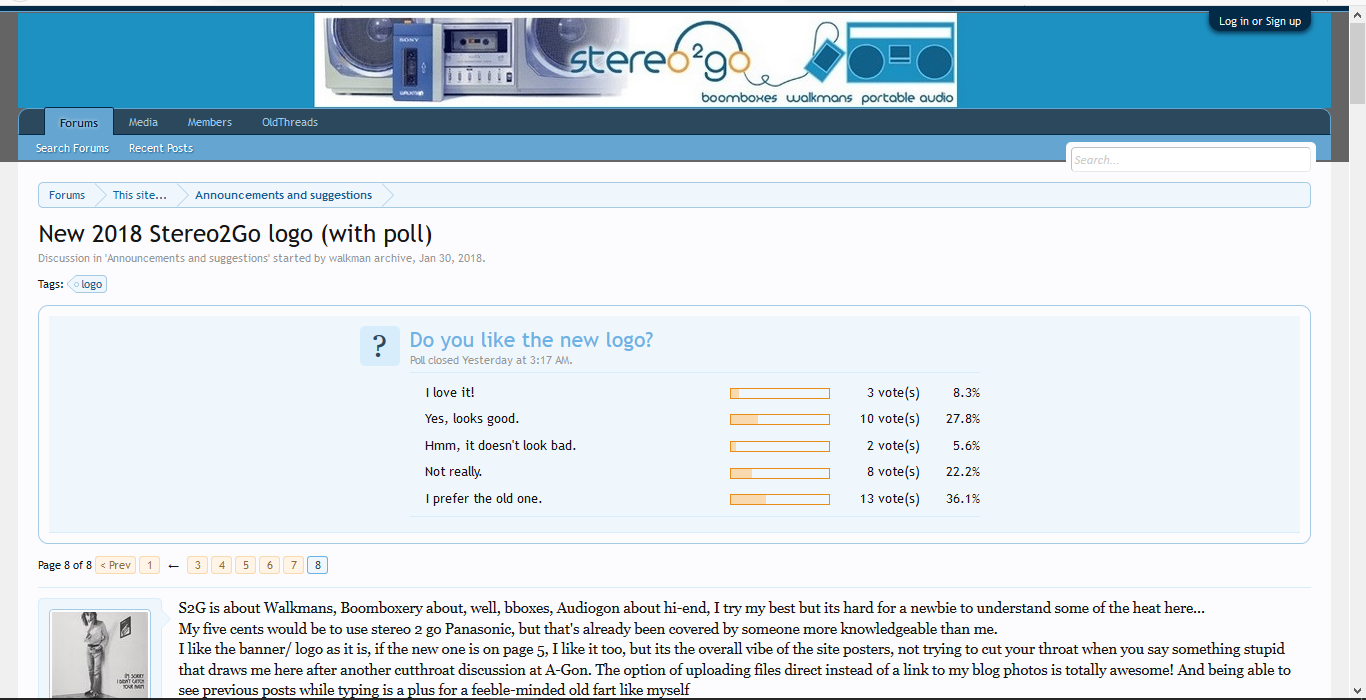View the 8 vote(s) for 'Not really.'
Screen dimensions: 1366x700
(893, 472)
